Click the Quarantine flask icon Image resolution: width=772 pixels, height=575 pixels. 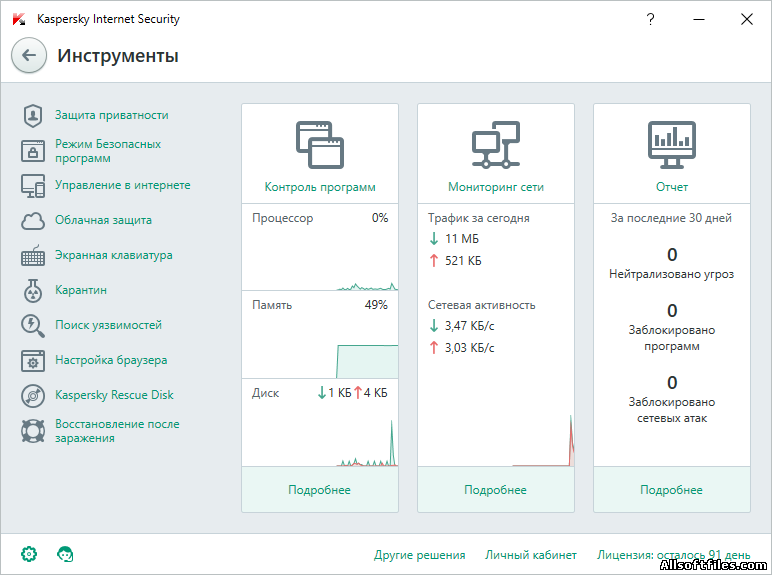(33, 290)
